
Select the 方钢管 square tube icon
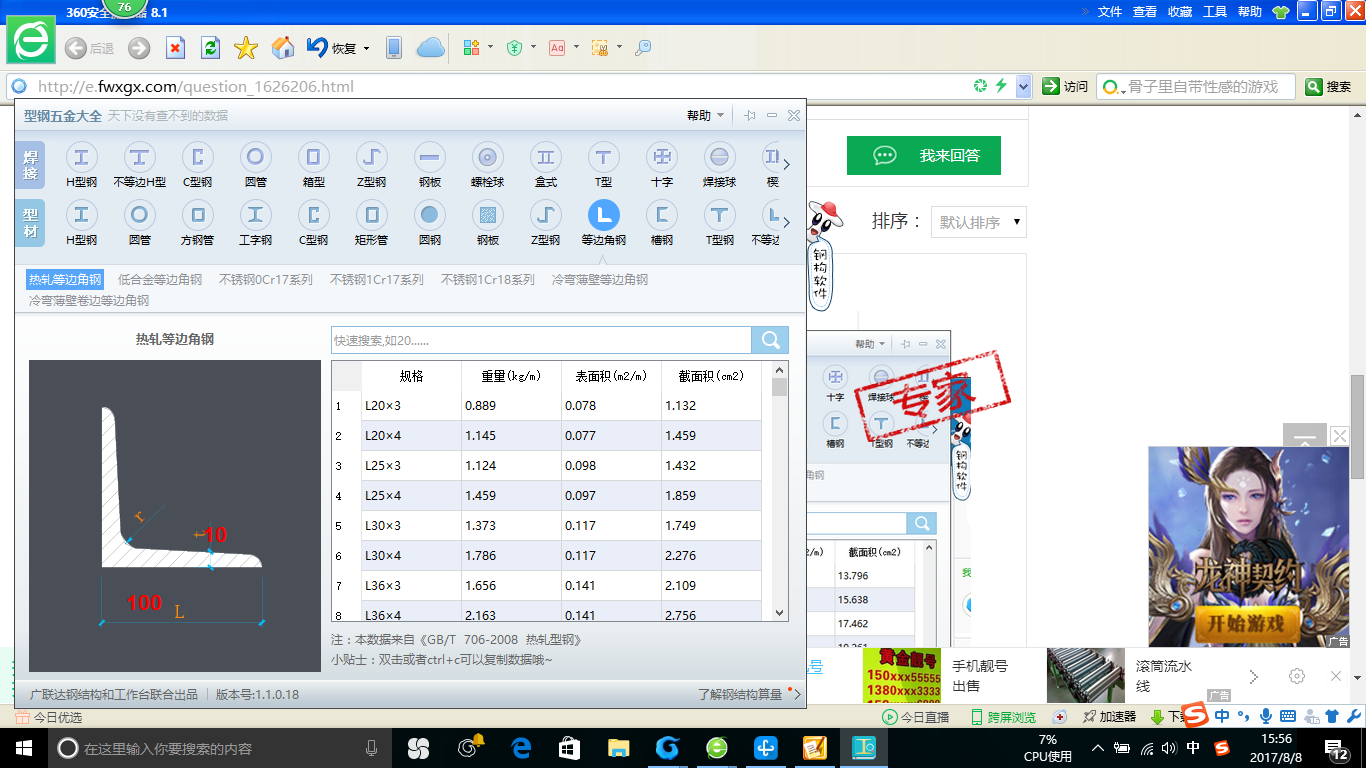(197, 215)
